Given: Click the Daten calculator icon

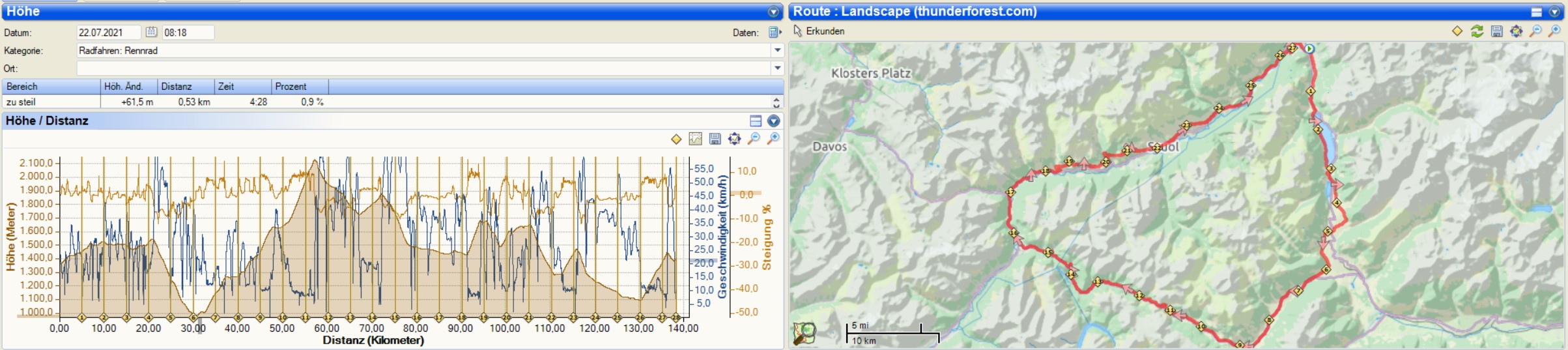Looking at the screenshot, I should 773,32.
